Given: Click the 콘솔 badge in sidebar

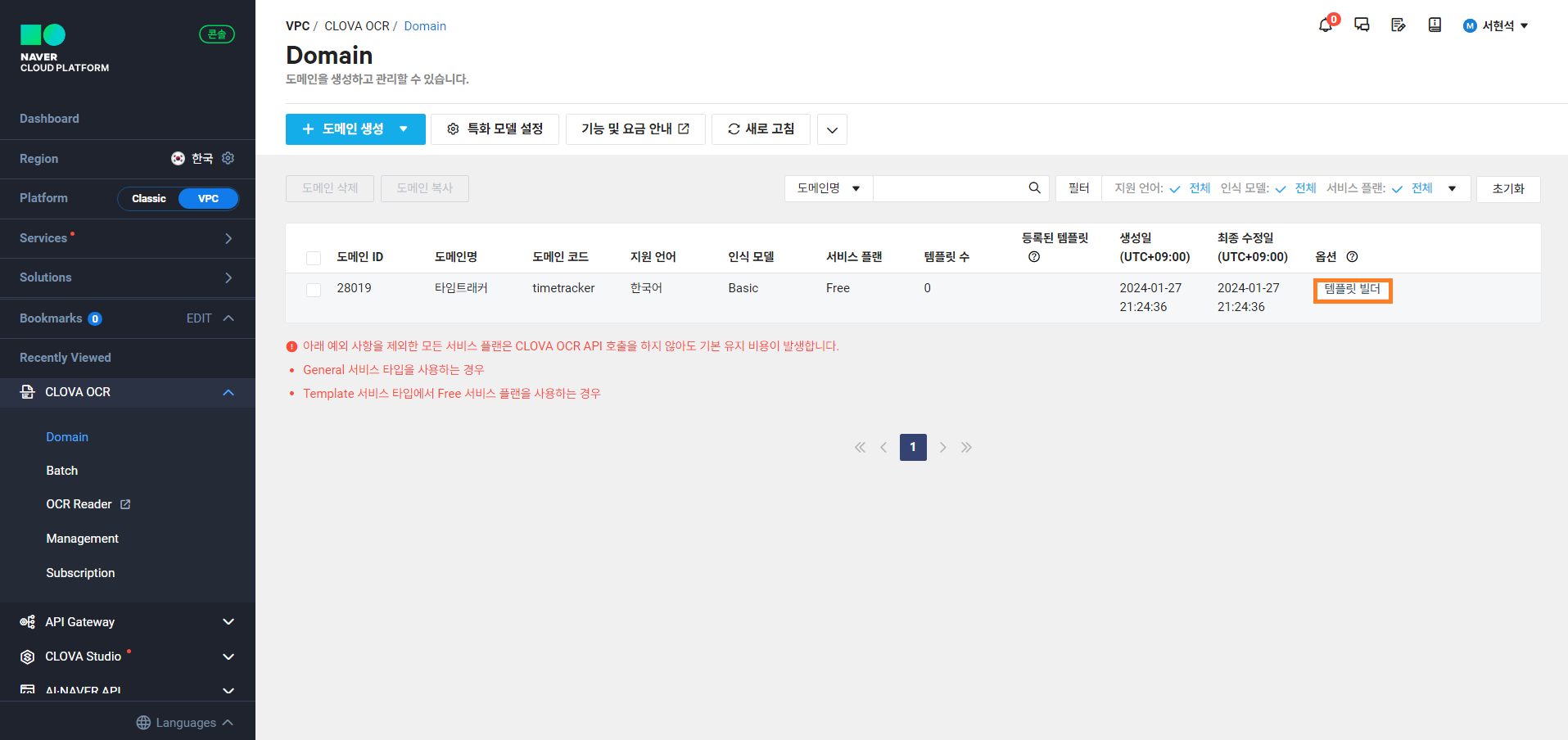Looking at the screenshot, I should point(217,34).
